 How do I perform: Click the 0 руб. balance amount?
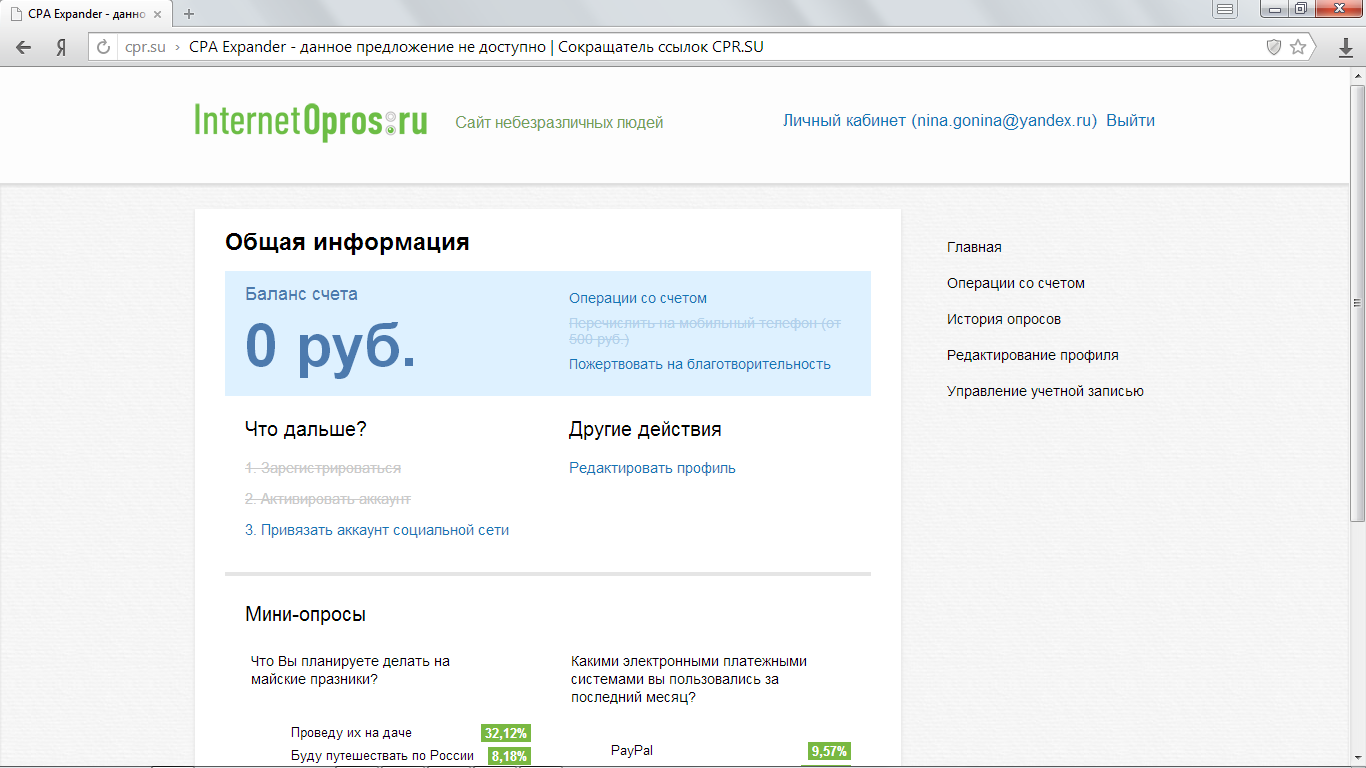[x=330, y=346]
